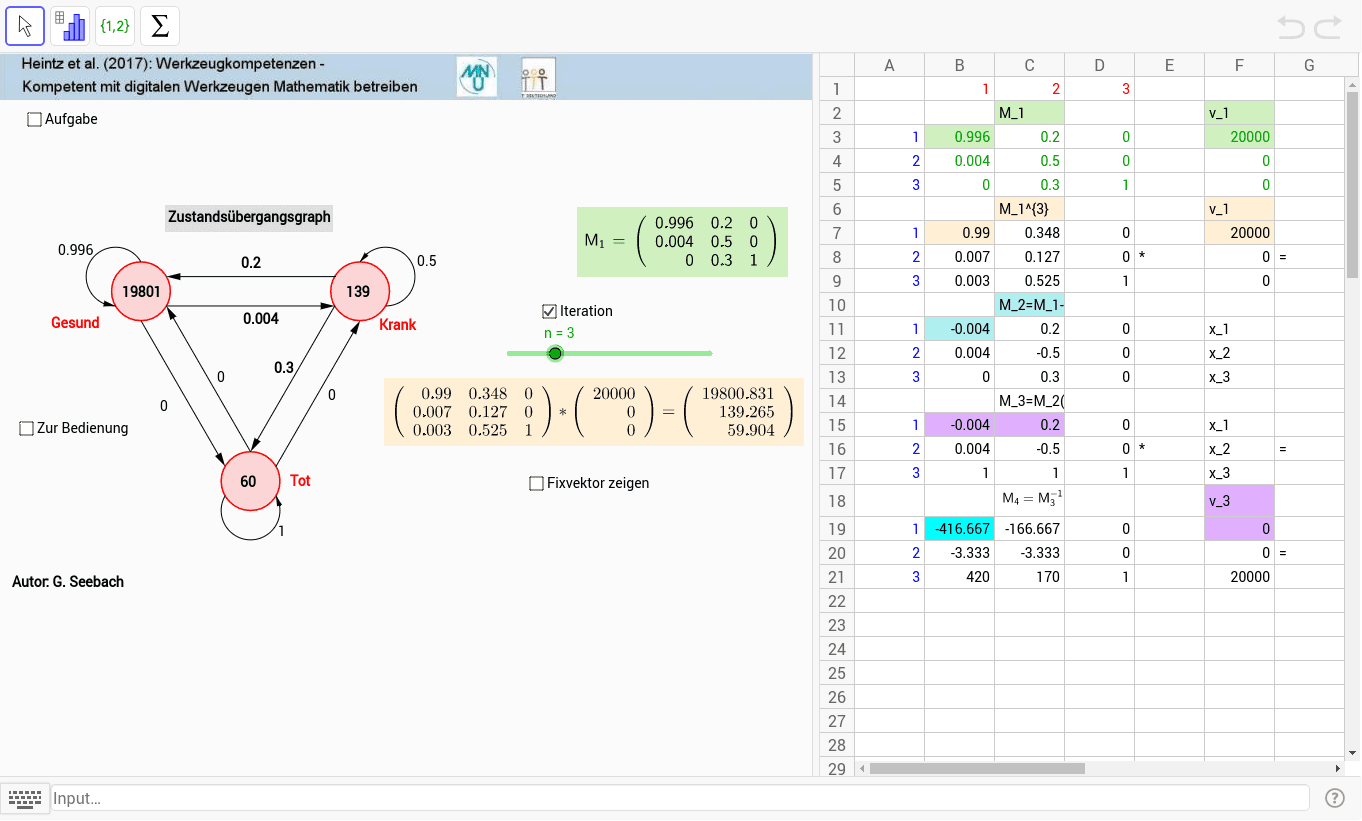Screen dimensions: 1362x821
Task: Click the Autor: G. Seebach text
Action: coord(68,581)
